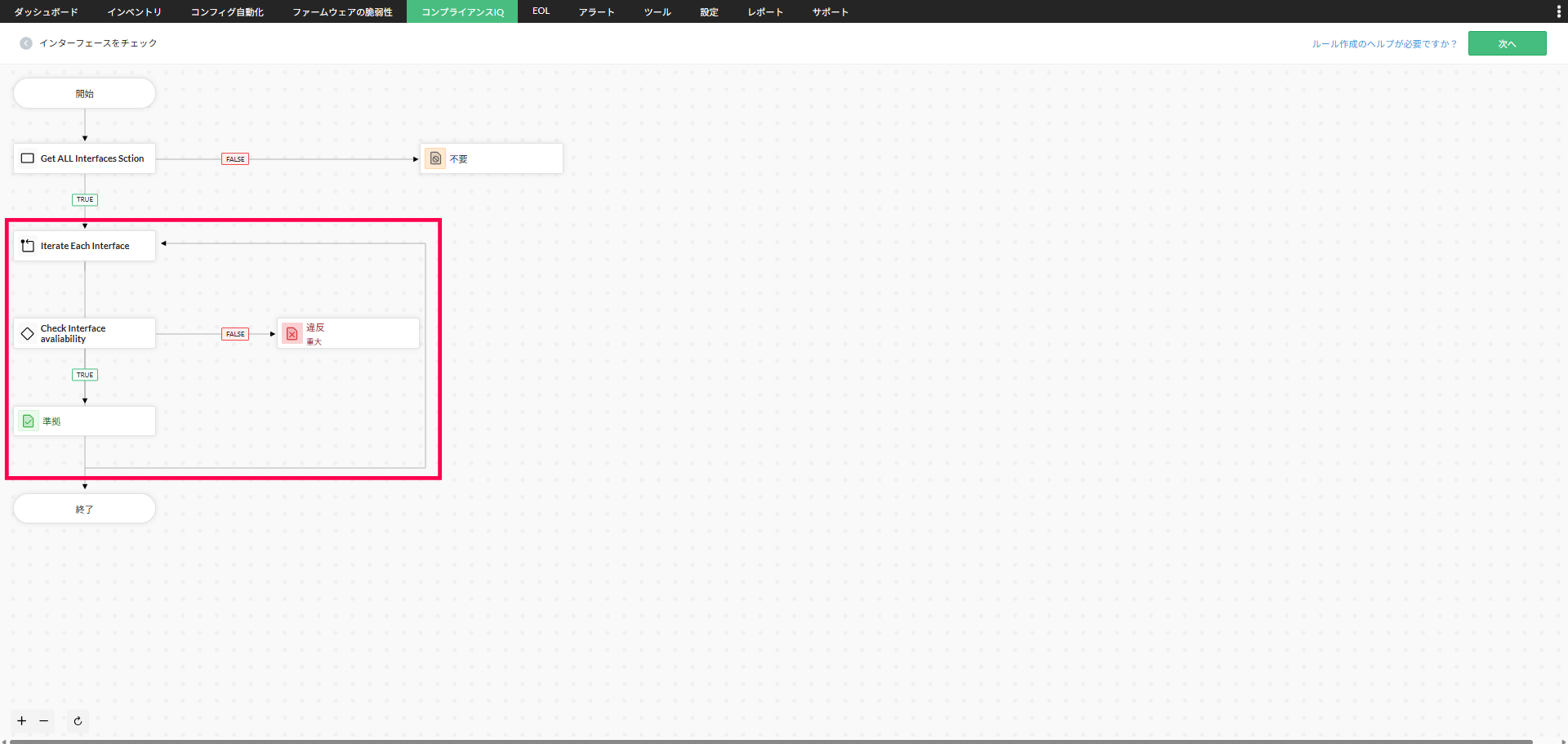The width and height of the screenshot is (1568, 744).
Task: Click the FALSE label after Get ALL Interfaces
Action: click(x=235, y=159)
